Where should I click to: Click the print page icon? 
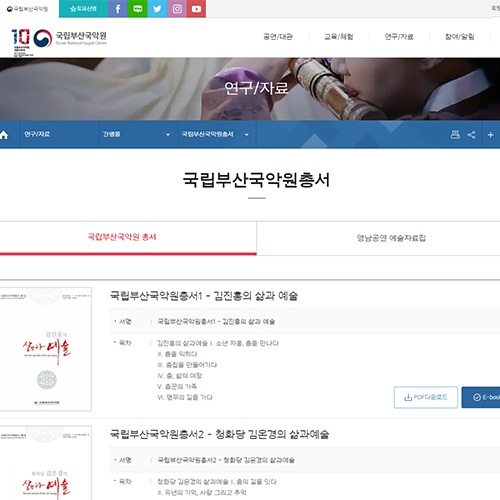tap(455, 135)
